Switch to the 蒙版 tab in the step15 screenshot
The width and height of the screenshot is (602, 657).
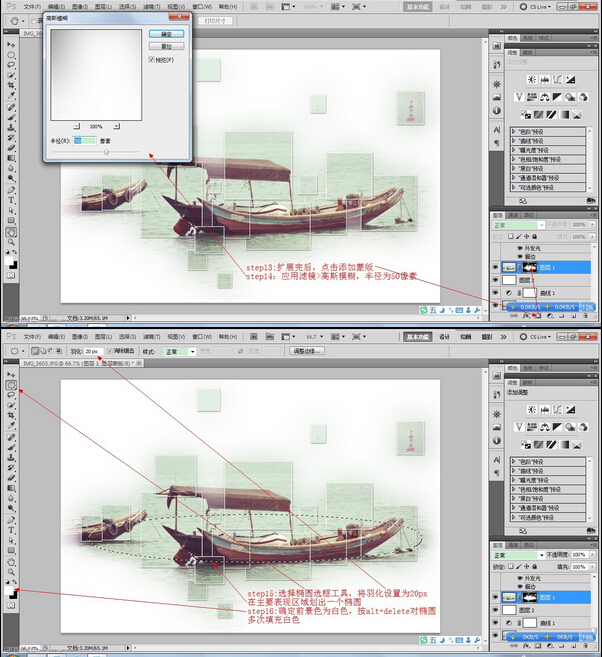point(527,383)
